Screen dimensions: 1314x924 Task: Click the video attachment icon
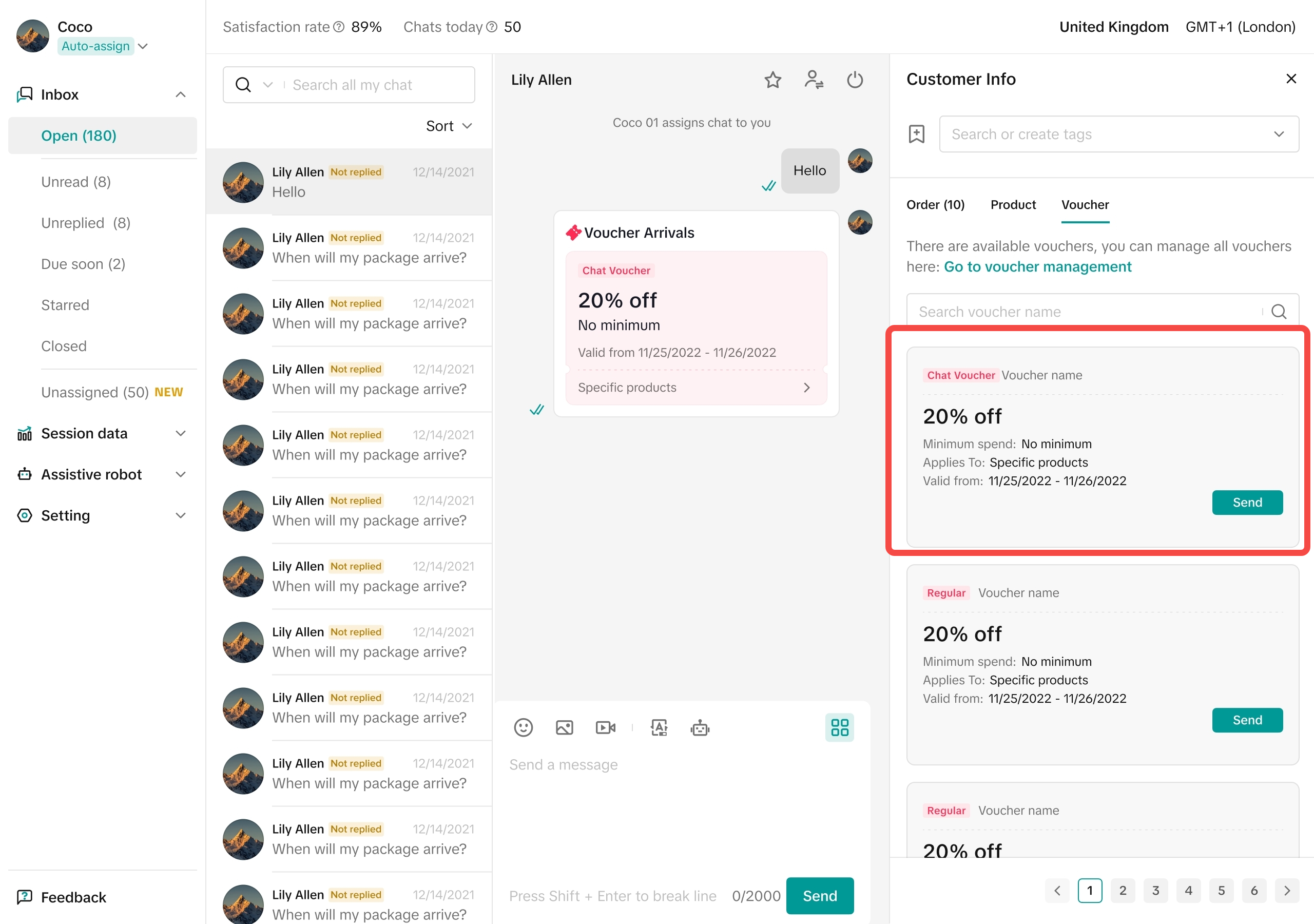point(605,727)
